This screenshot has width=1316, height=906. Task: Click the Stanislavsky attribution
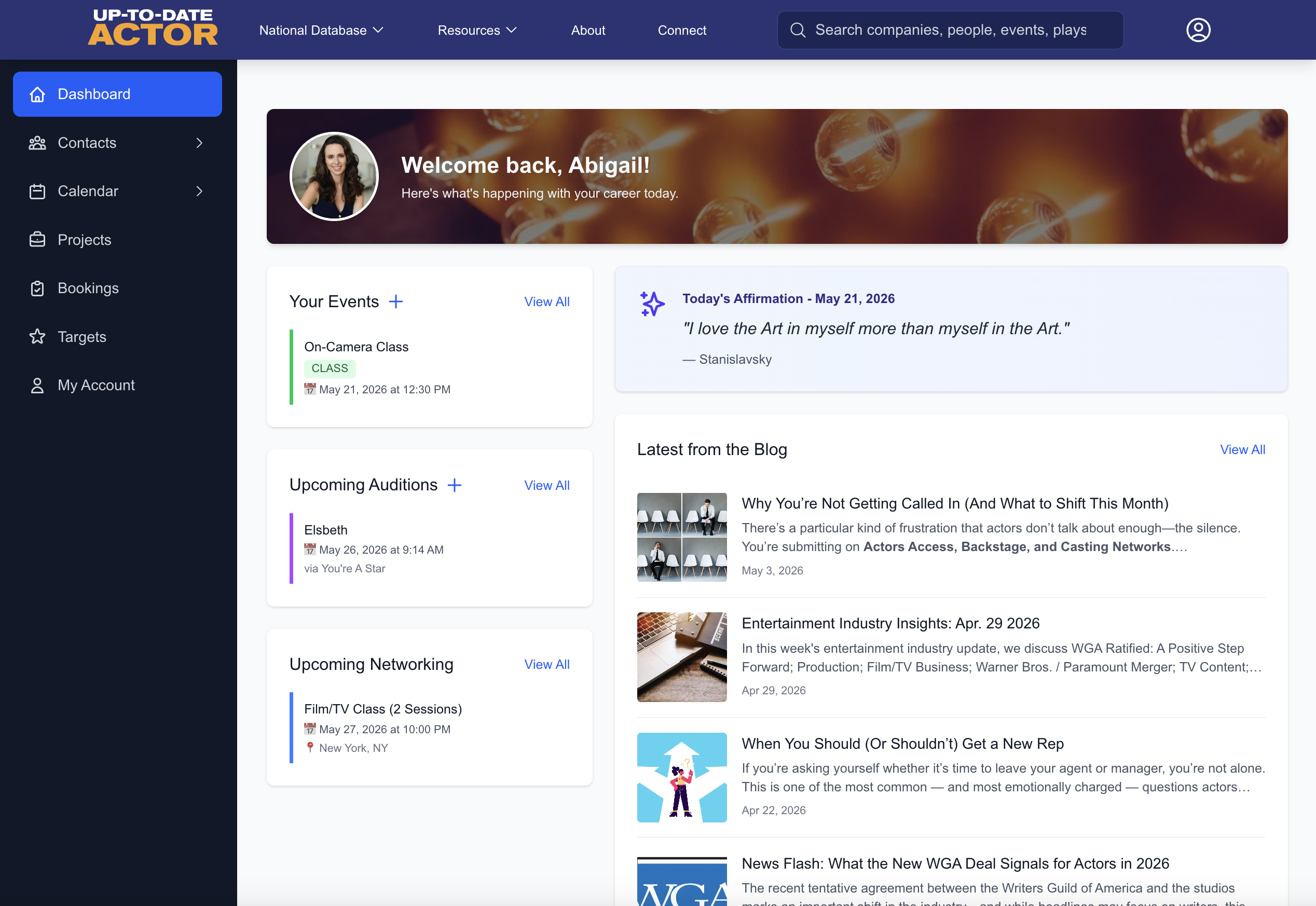(727, 359)
